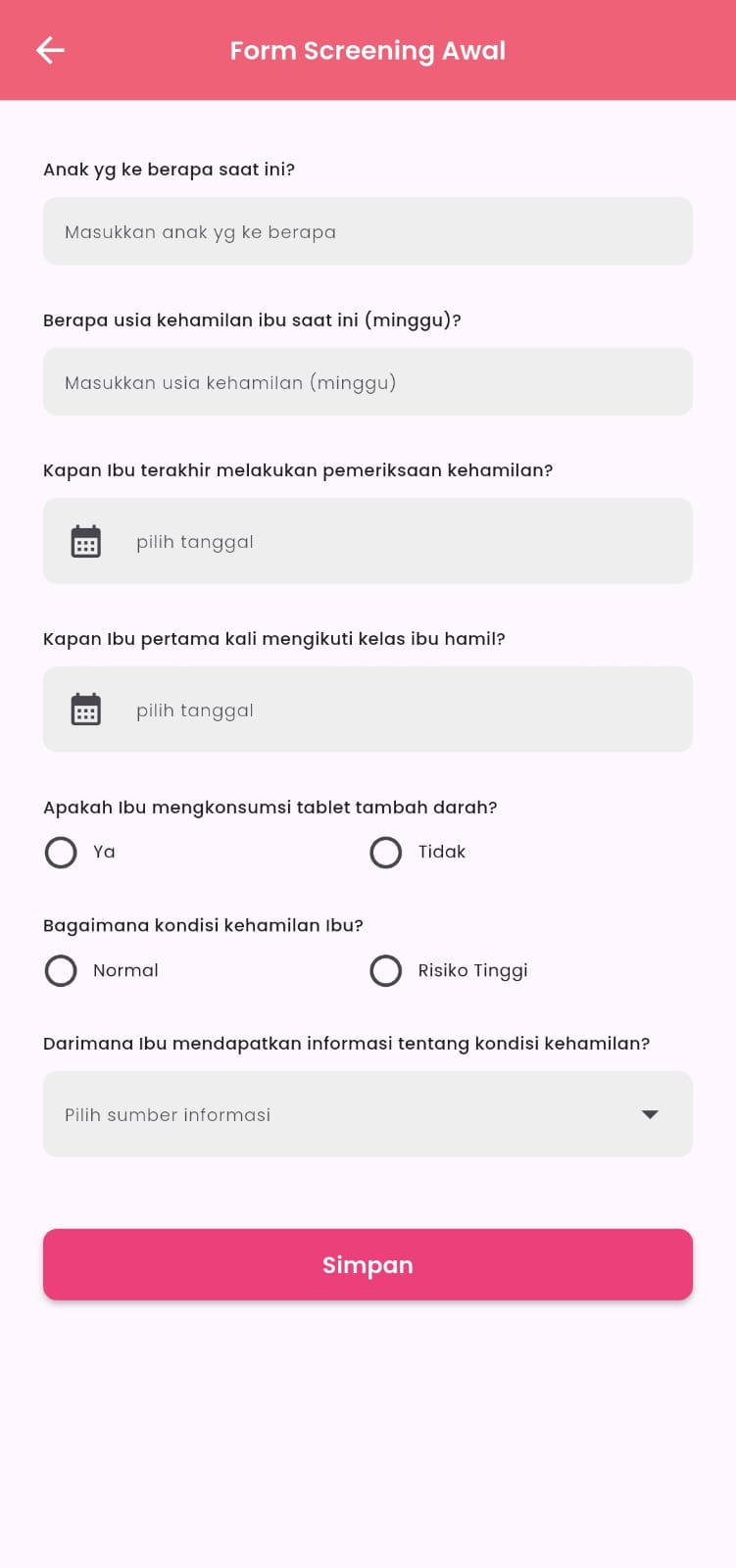736x1568 pixels.
Task: Click the "Form Screening Awal" header title
Action: tap(368, 51)
